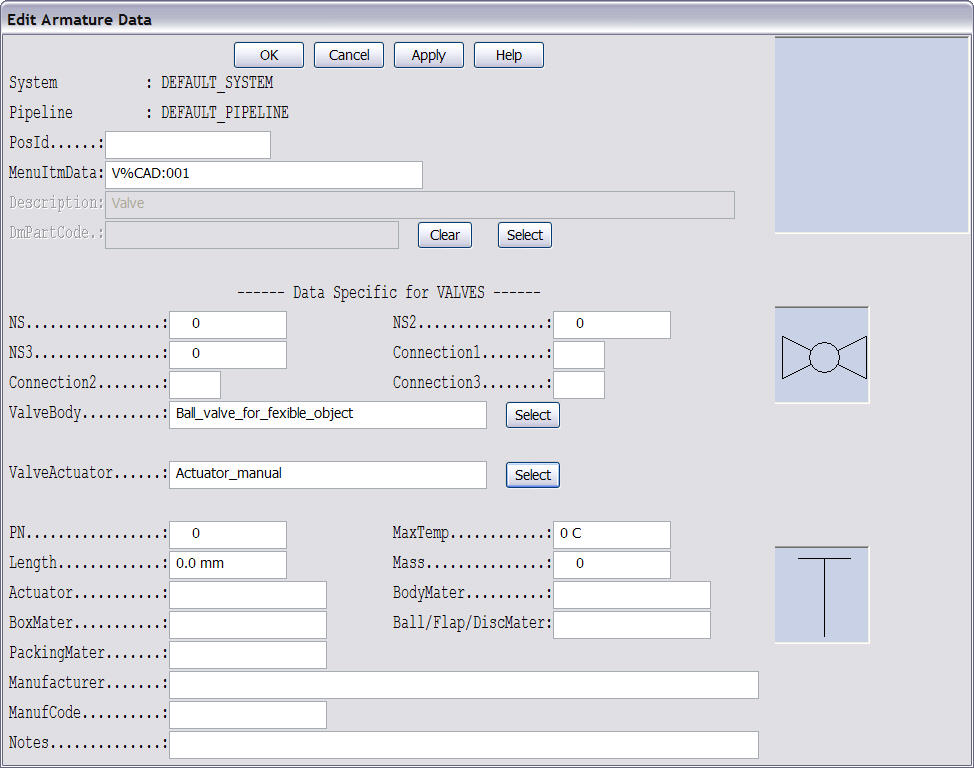
Task: Edit the NS value field
Action: click(x=228, y=325)
